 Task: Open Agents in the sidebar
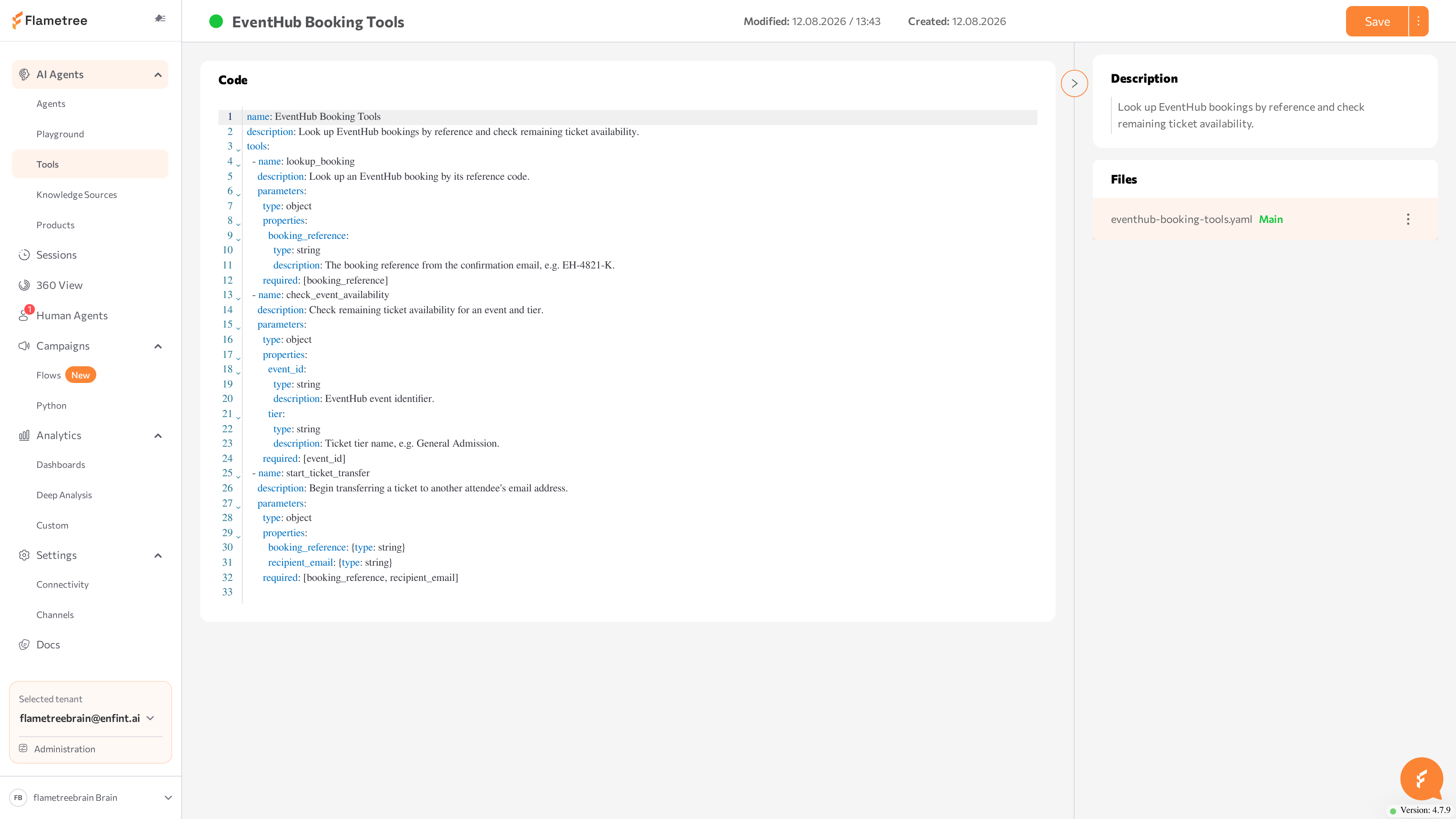51,104
